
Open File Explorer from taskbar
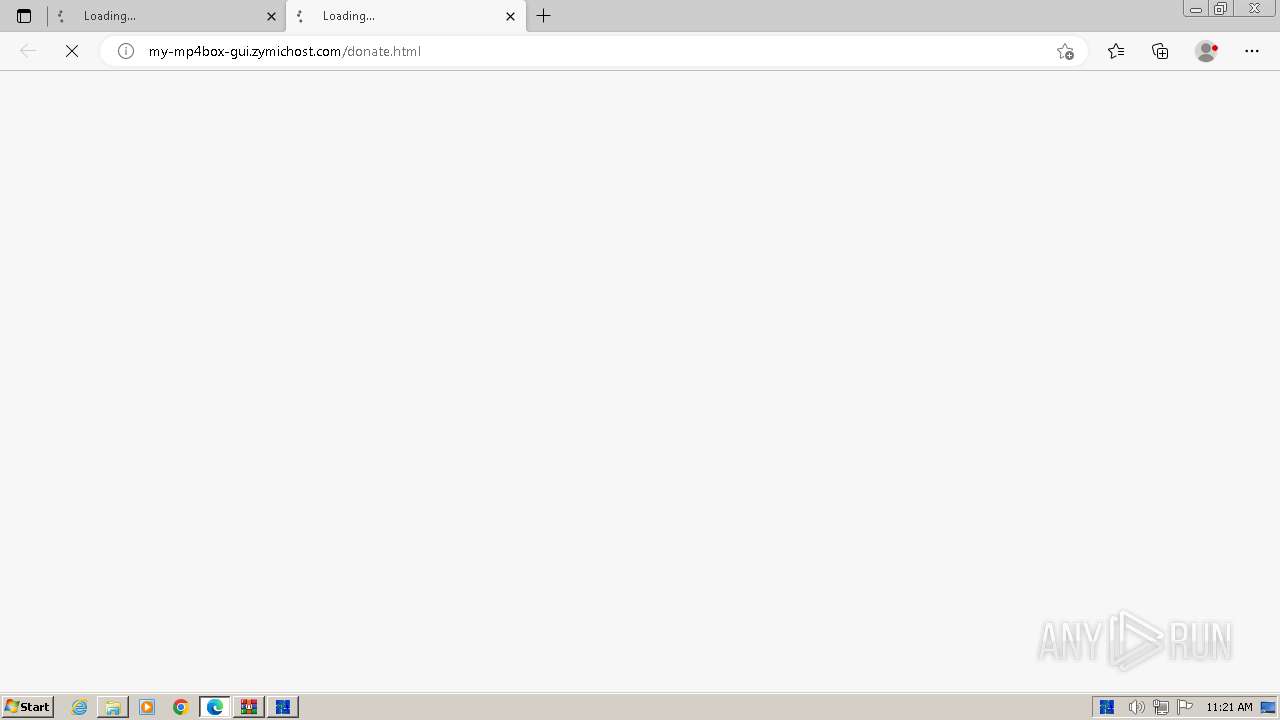113,707
